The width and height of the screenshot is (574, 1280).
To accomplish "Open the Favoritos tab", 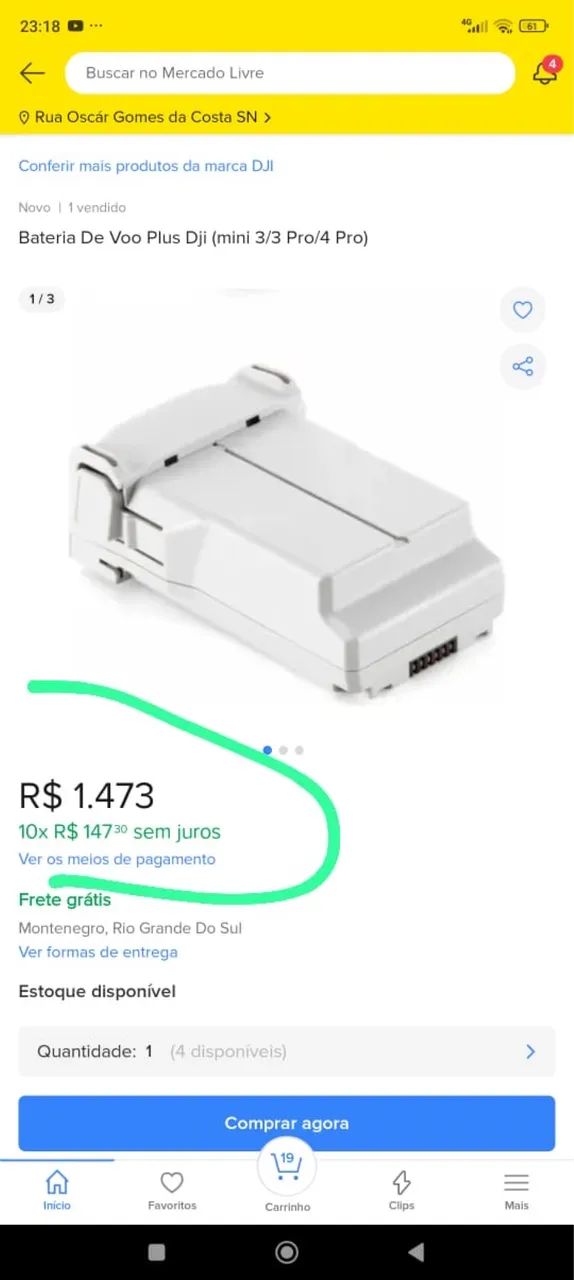I will pos(172,1189).
